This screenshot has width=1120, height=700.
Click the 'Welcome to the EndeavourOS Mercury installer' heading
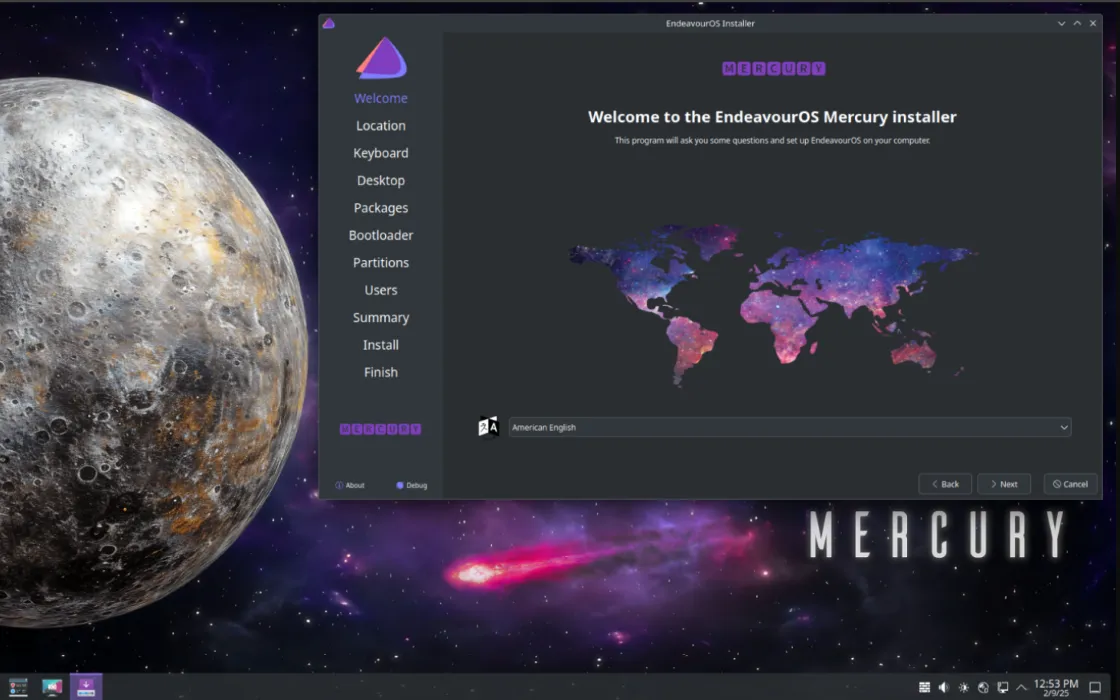(x=772, y=117)
